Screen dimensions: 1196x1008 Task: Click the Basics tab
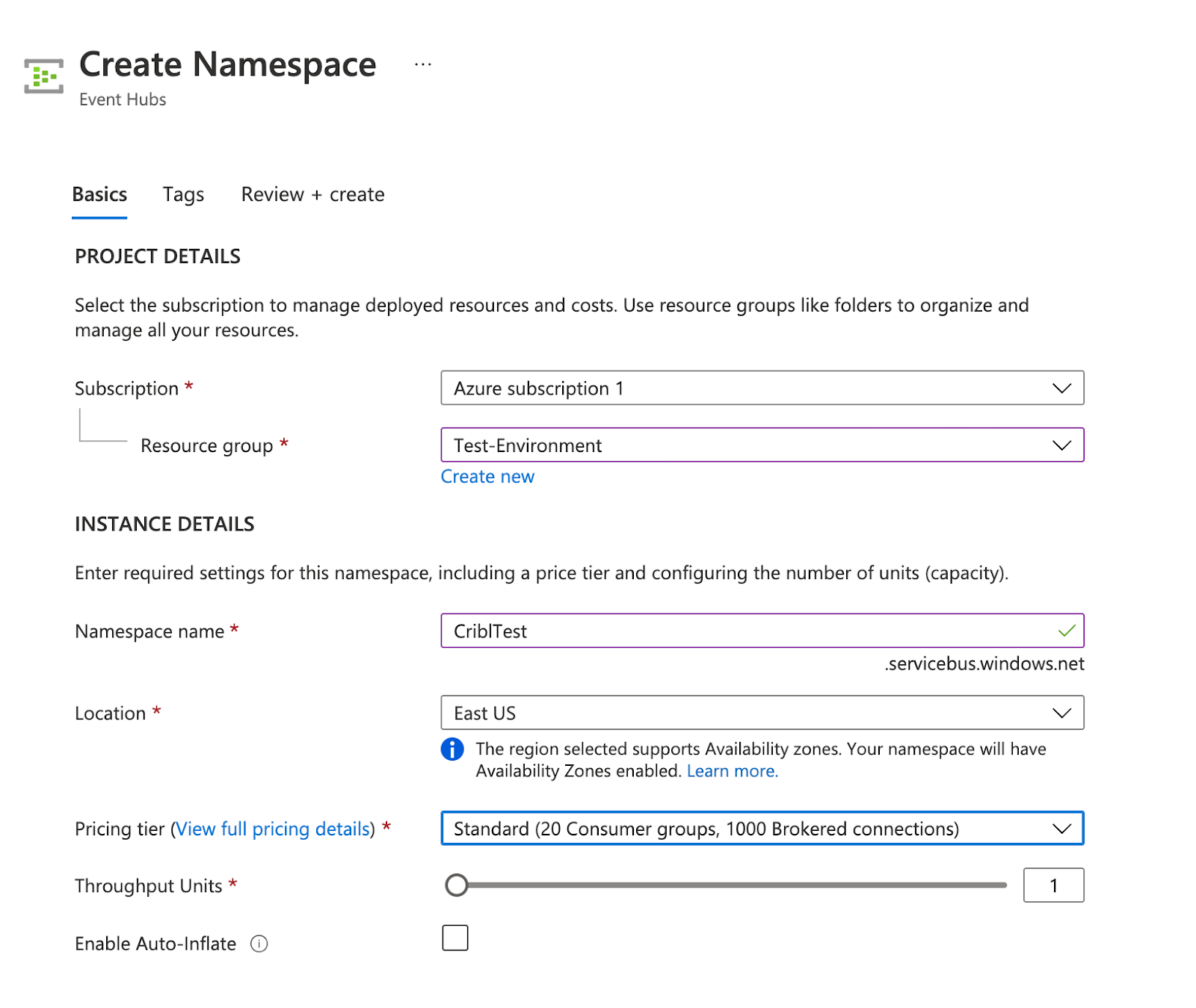(x=99, y=194)
